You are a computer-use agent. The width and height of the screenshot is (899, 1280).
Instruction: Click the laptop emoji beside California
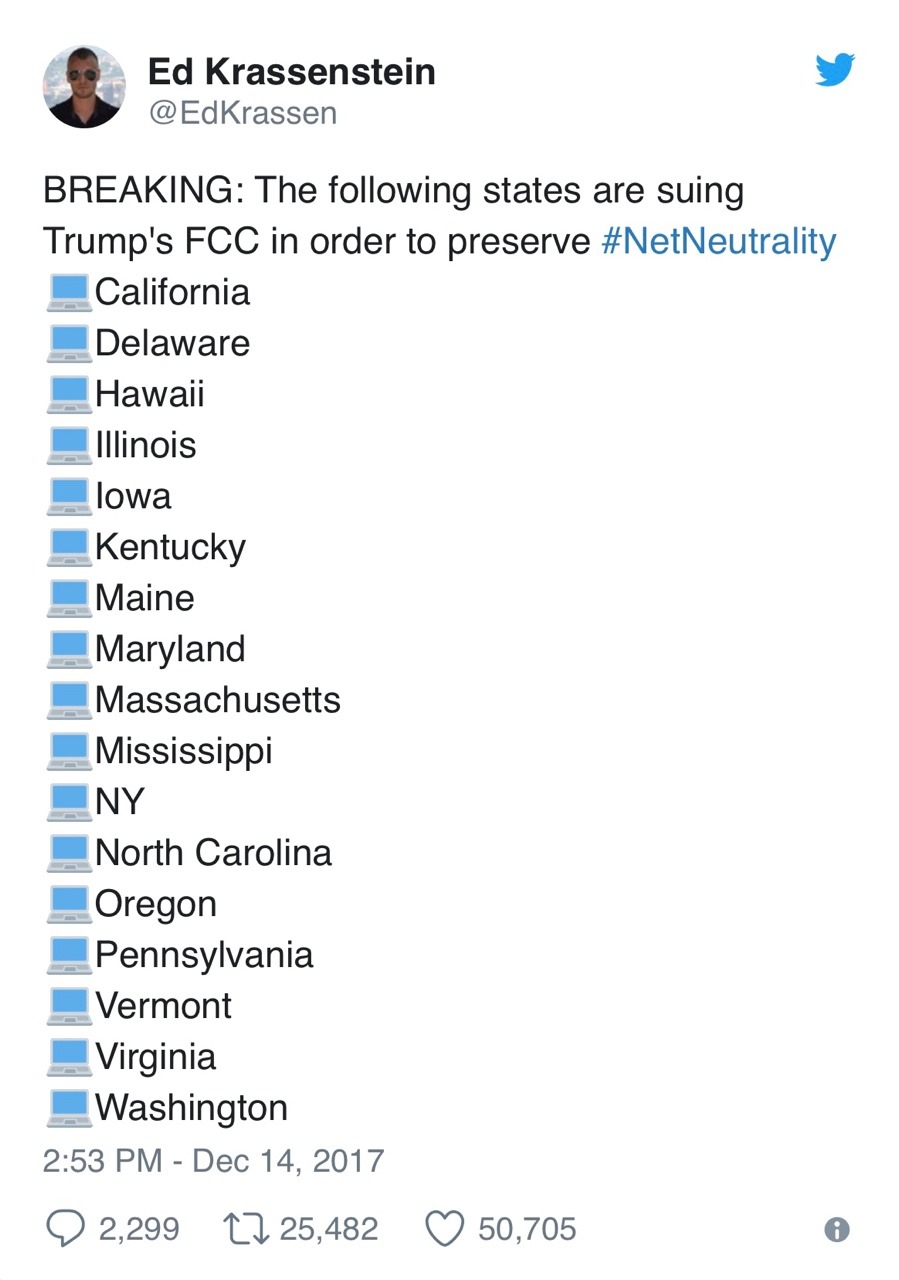(68, 293)
